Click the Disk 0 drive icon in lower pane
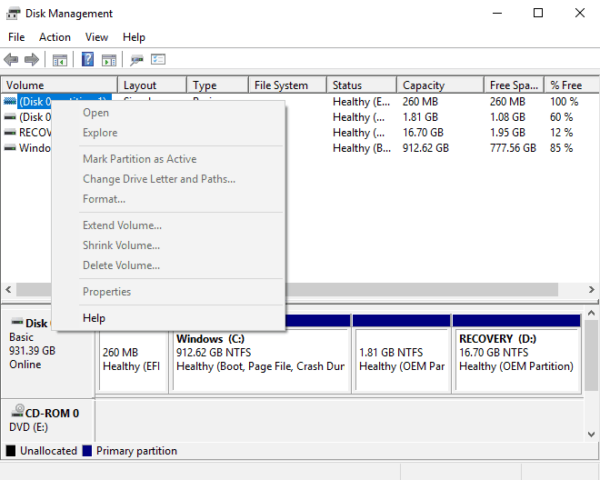This screenshot has width=600, height=480. 17,322
